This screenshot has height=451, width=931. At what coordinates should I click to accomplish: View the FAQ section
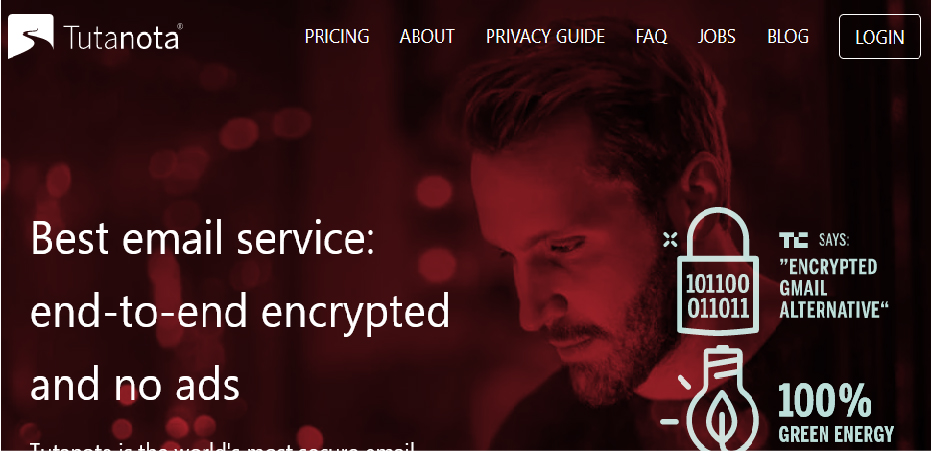click(651, 37)
